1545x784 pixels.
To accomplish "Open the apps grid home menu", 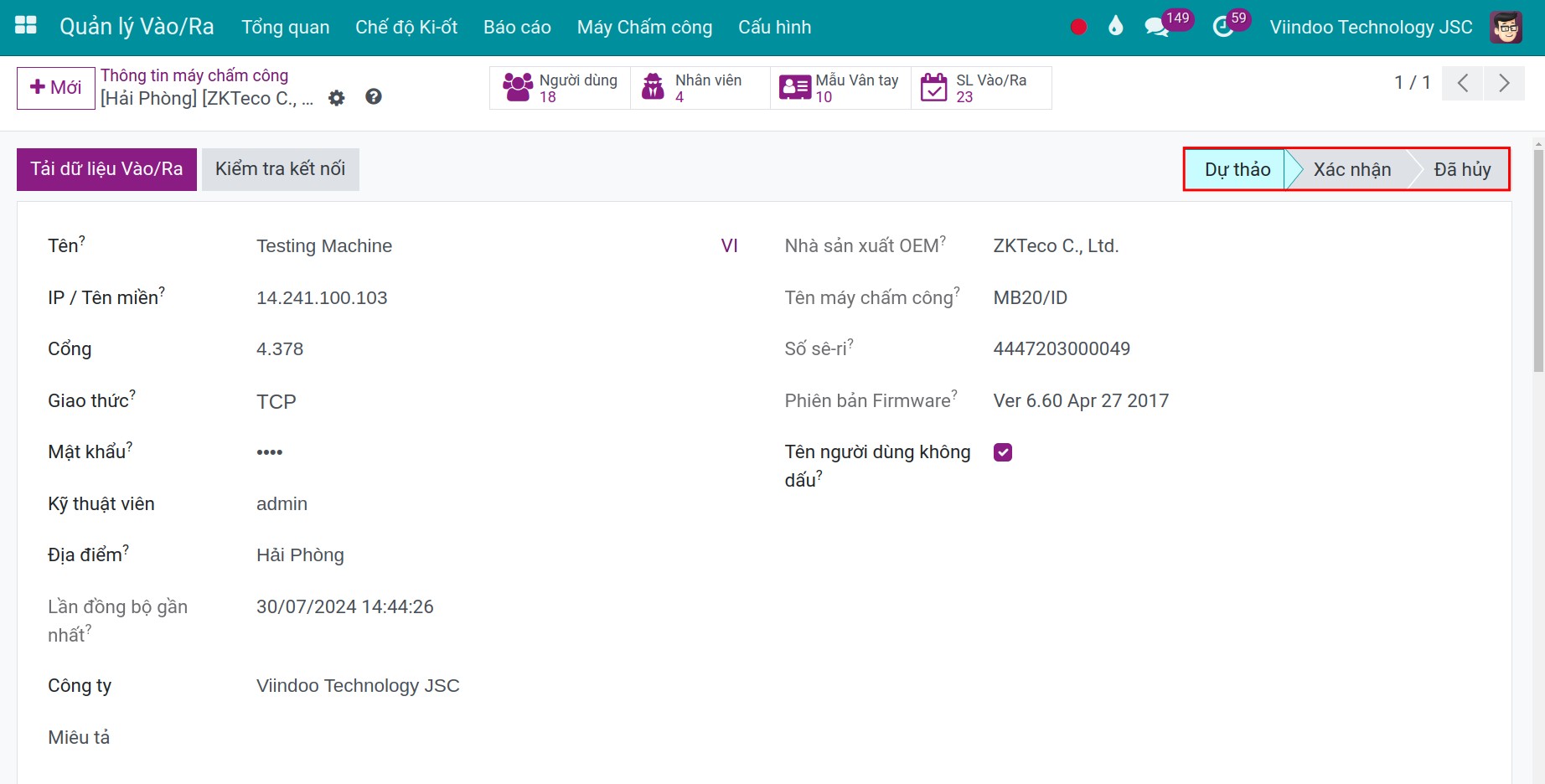I will (x=26, y=26).
